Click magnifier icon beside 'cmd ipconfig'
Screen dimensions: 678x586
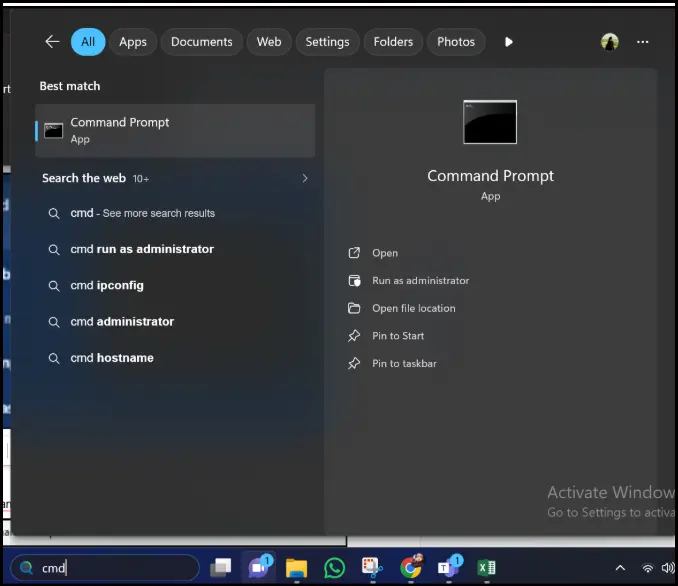click(x=54, y=286)
